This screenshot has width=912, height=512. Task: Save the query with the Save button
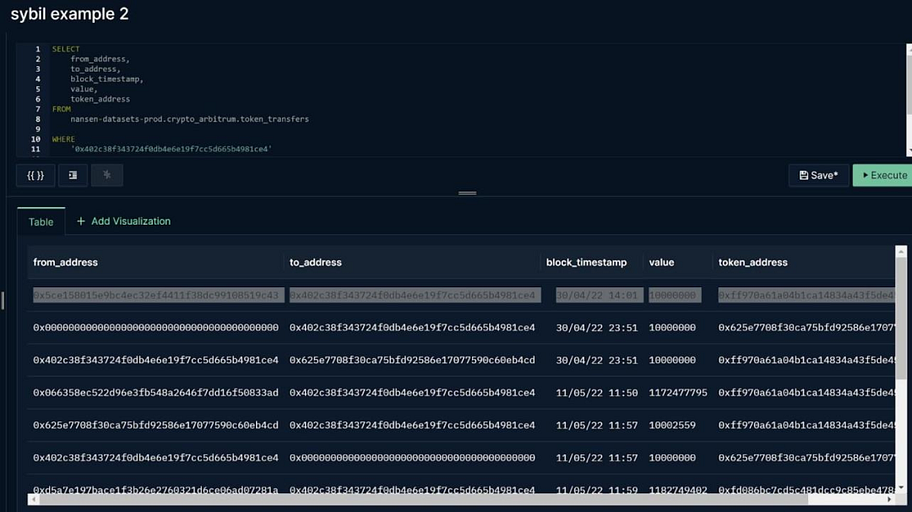[x=818, y=175]
